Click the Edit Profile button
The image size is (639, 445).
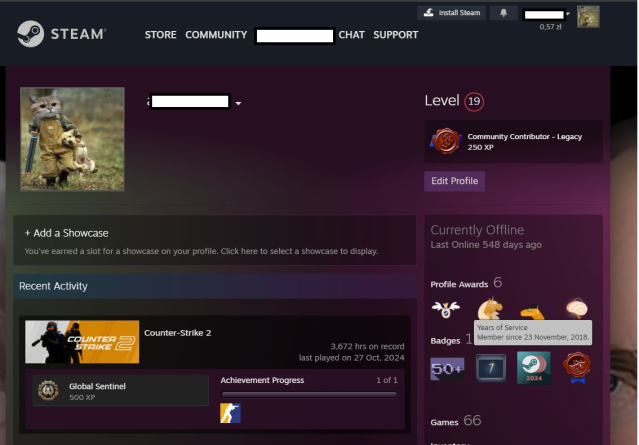pos(454,181)
